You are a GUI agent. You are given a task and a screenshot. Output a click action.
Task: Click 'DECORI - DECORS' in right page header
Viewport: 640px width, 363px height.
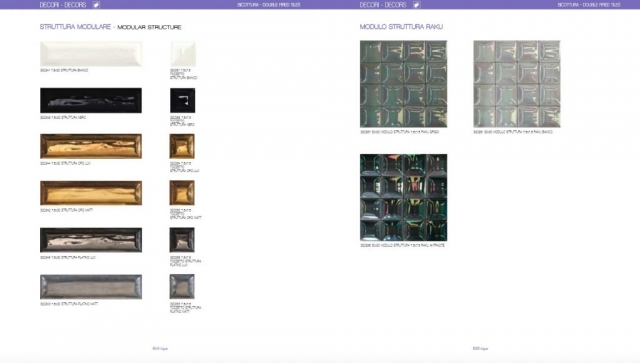coord(383,5)
